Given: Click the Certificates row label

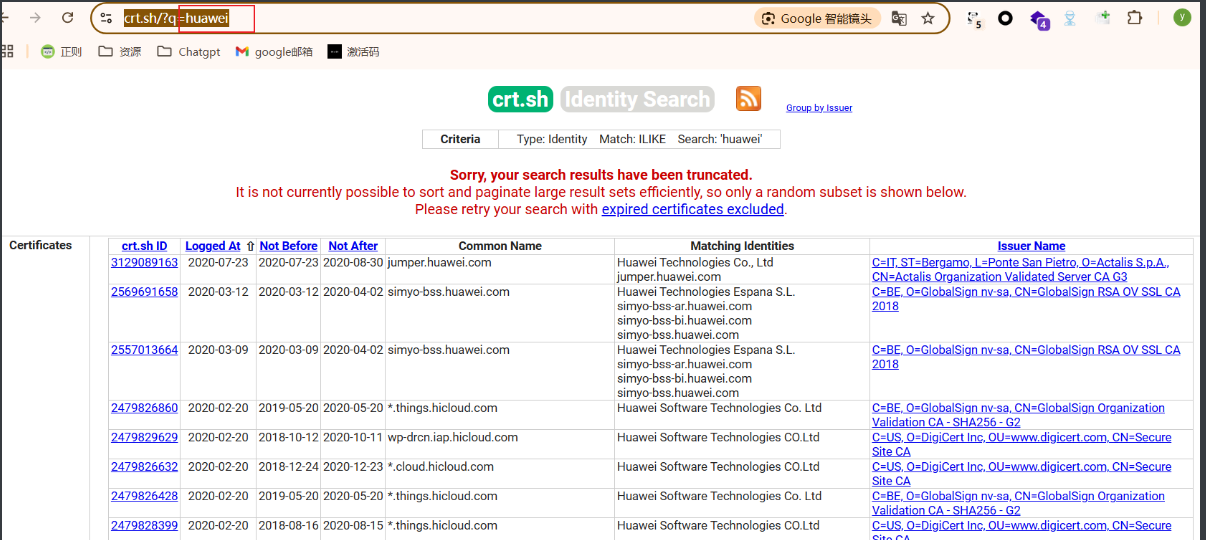Looking at the screenshot, I should point(41,245).
